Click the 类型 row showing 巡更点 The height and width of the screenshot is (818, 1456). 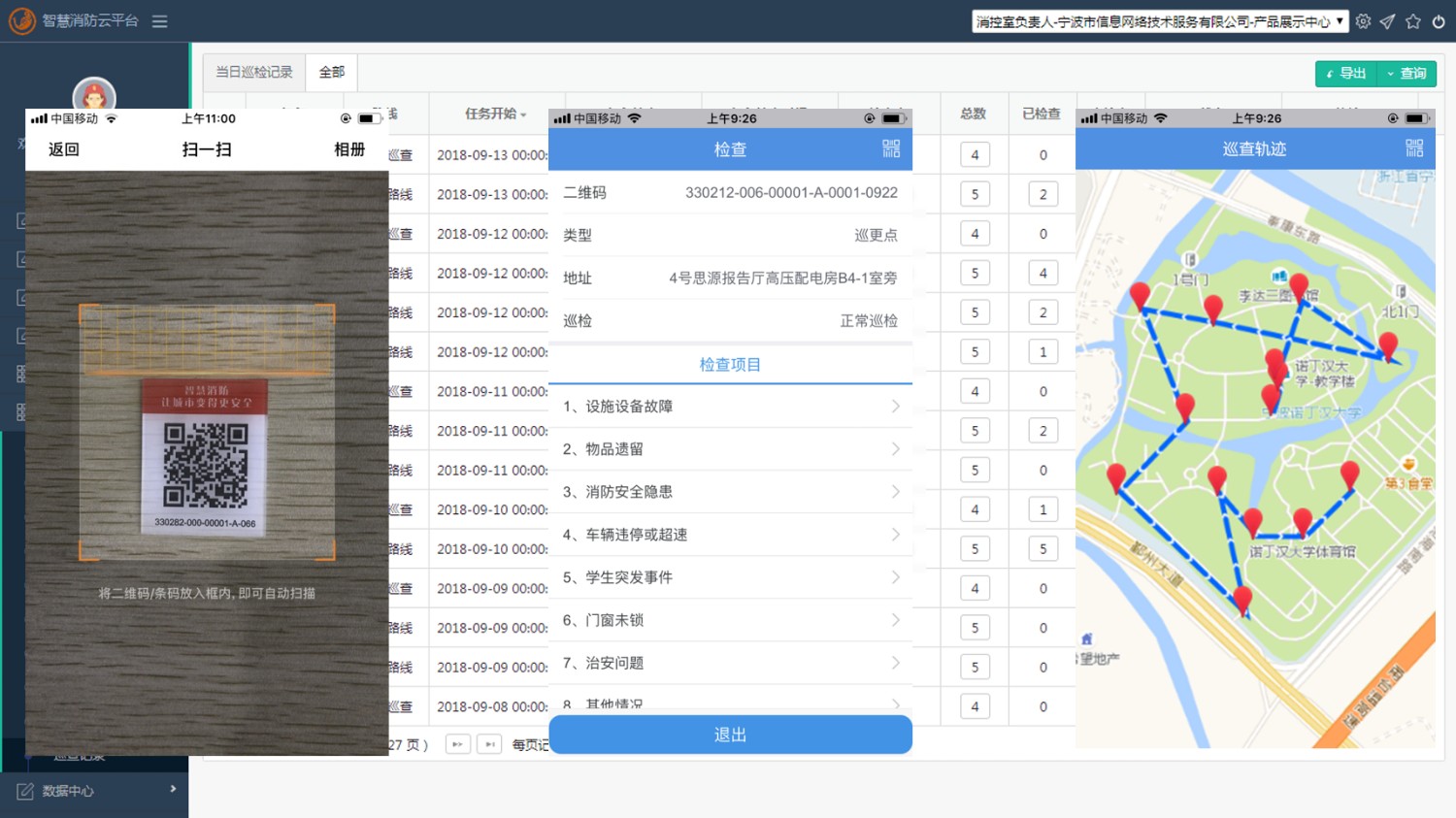click(x=730, y=235)
